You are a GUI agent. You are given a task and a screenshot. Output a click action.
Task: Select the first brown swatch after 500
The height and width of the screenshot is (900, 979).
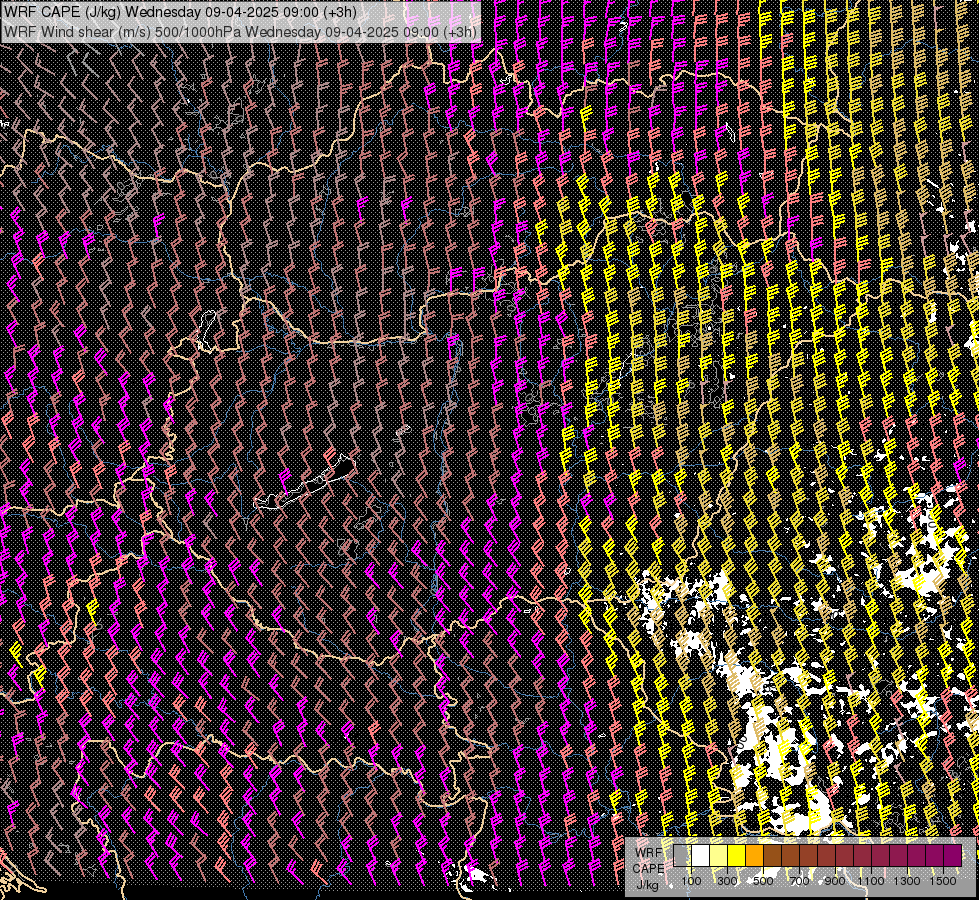coord(772,856)
